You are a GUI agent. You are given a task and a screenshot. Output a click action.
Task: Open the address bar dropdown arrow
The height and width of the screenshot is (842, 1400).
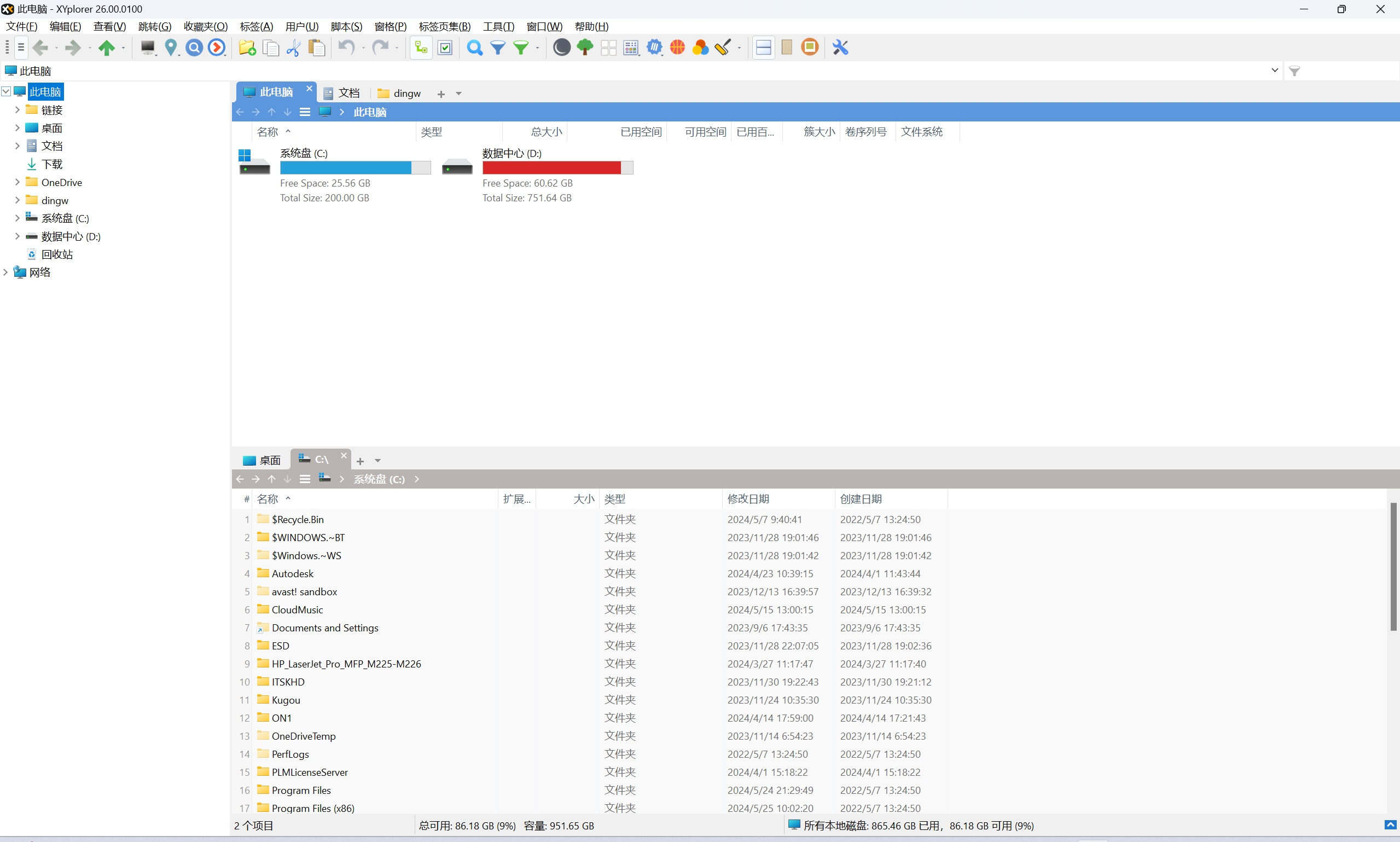[x=1275, y=71]
